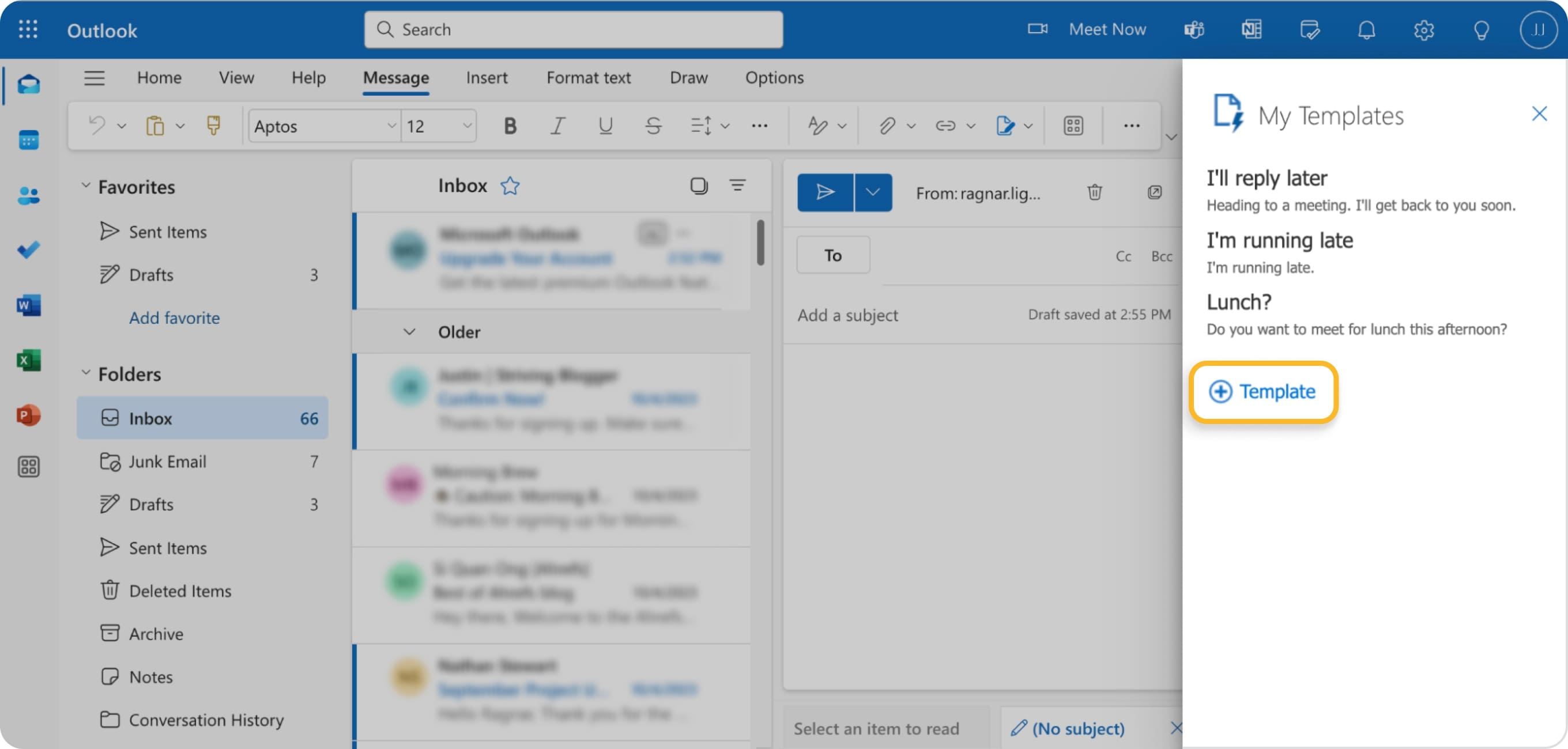Open the Insert menu
The width and height of the screenshot is (1568, 749).
(x=487, y=77)
